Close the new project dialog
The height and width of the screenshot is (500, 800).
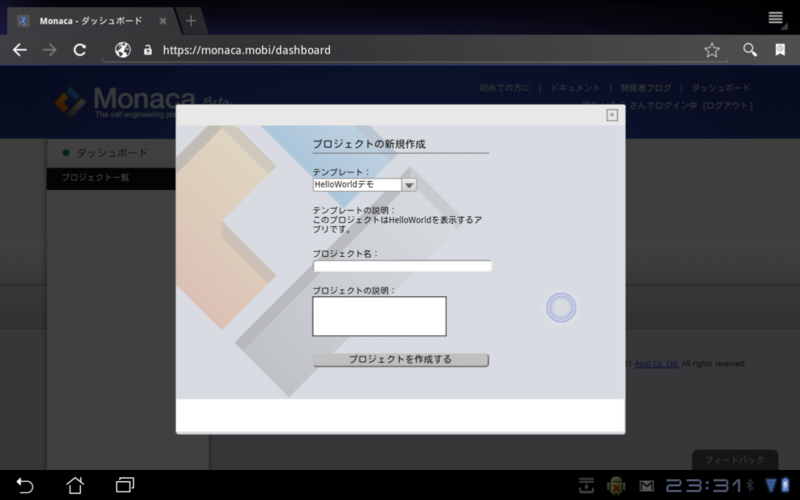(x=612, y=115)
